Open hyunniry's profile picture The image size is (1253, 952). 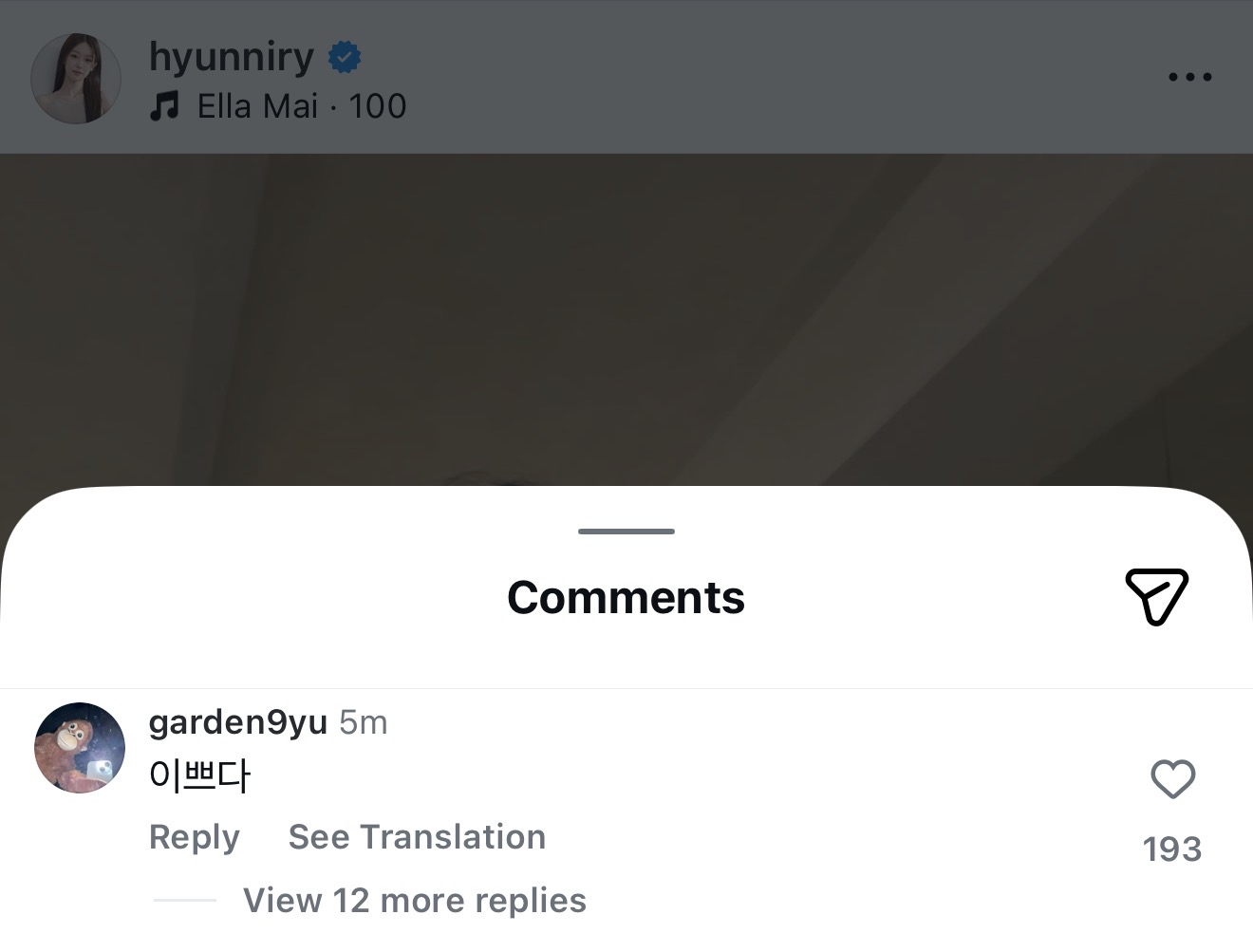pyautogui.click(x=76, y=79)
